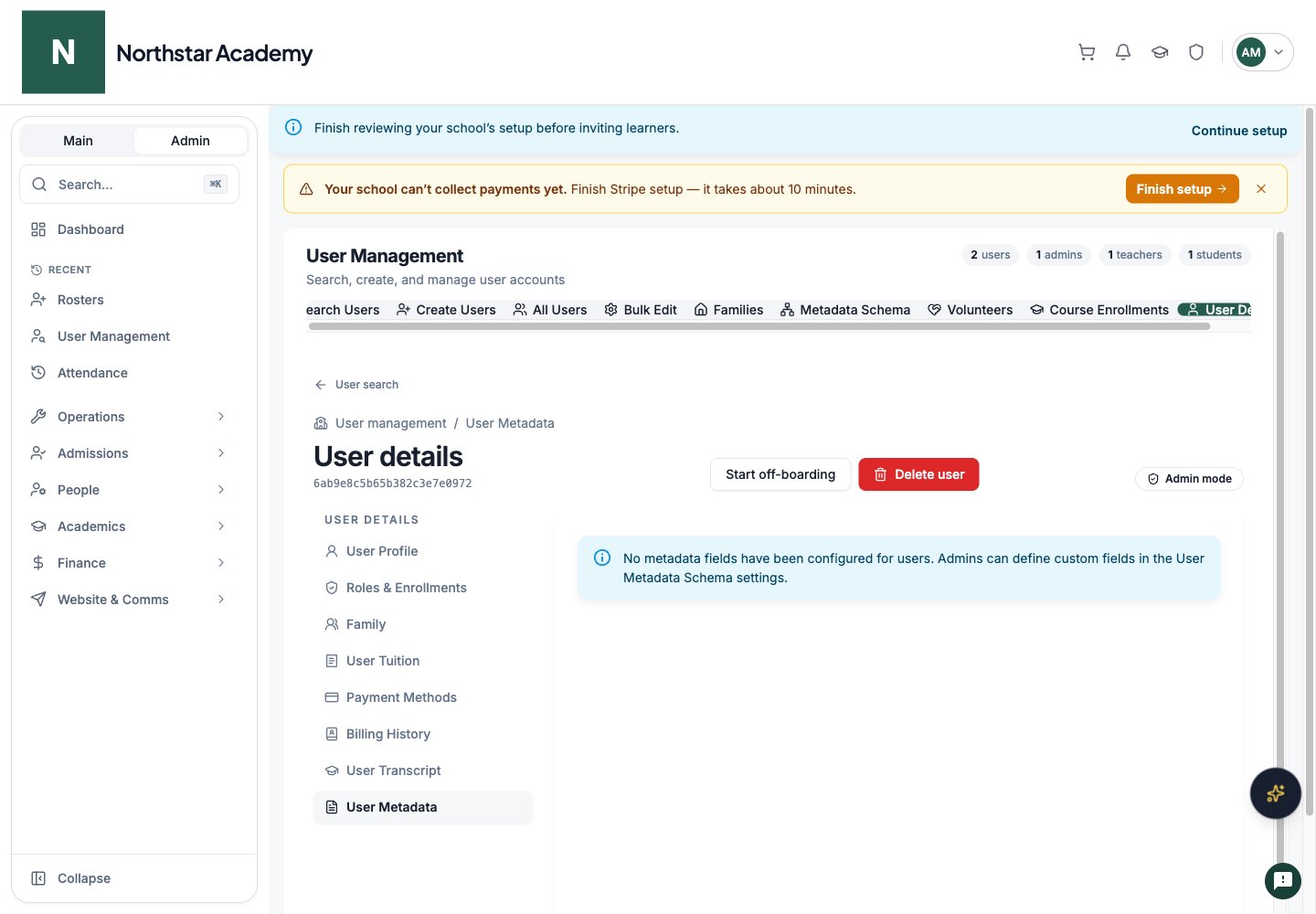
Task: Click the graduation cap icon in header
Action: click(1160, 52)
